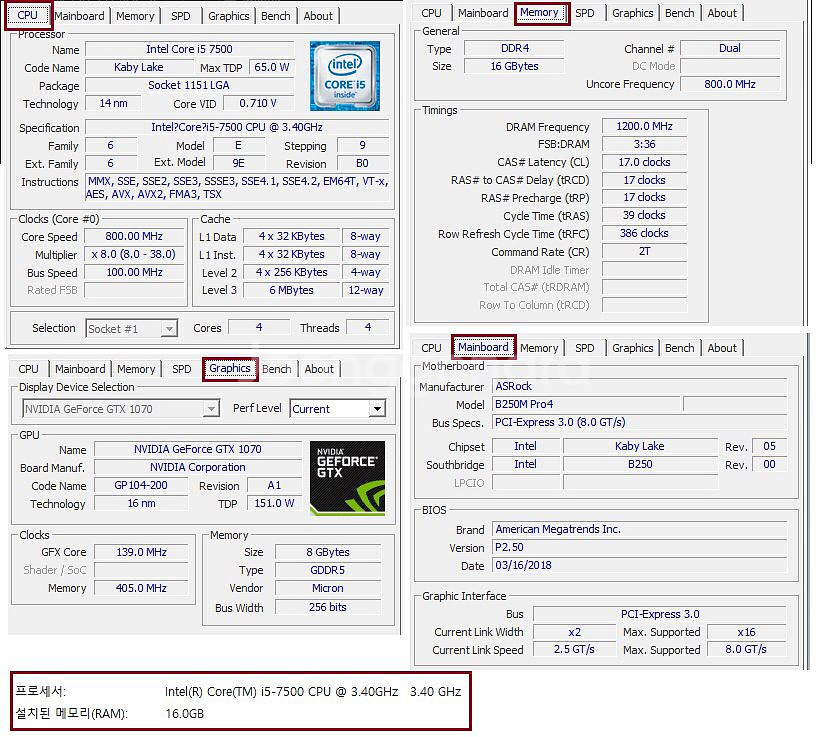
Task: Click the CAS# Latency 17.0 clocks field
Action: coord(644,162)
